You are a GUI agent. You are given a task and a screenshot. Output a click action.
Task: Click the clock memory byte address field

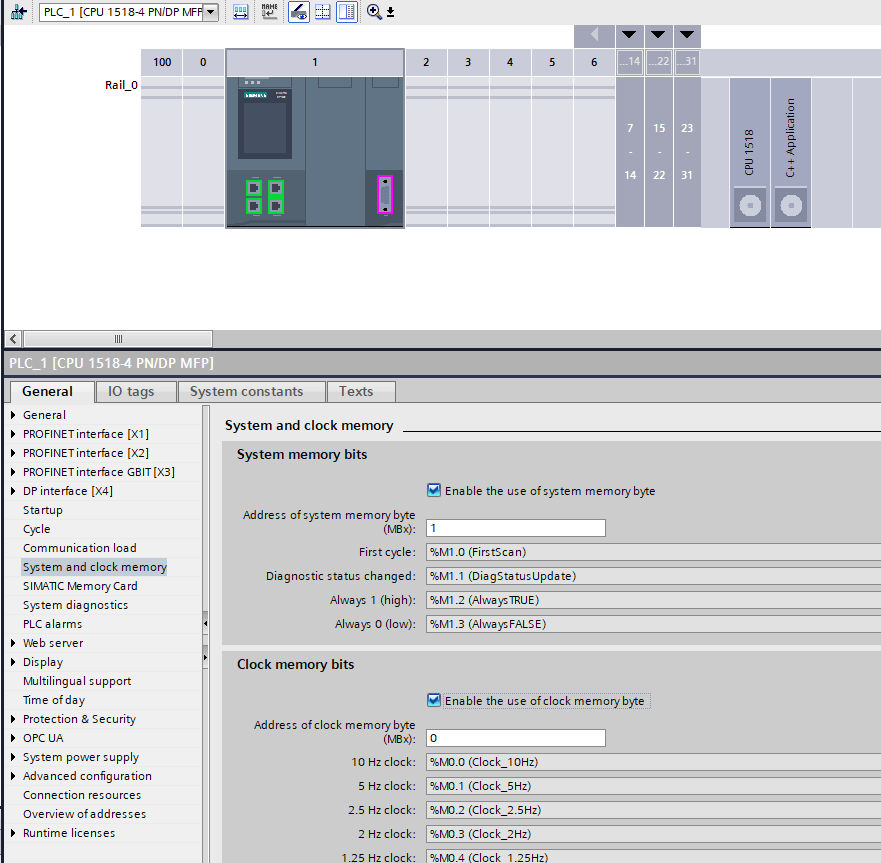point(516,738)
